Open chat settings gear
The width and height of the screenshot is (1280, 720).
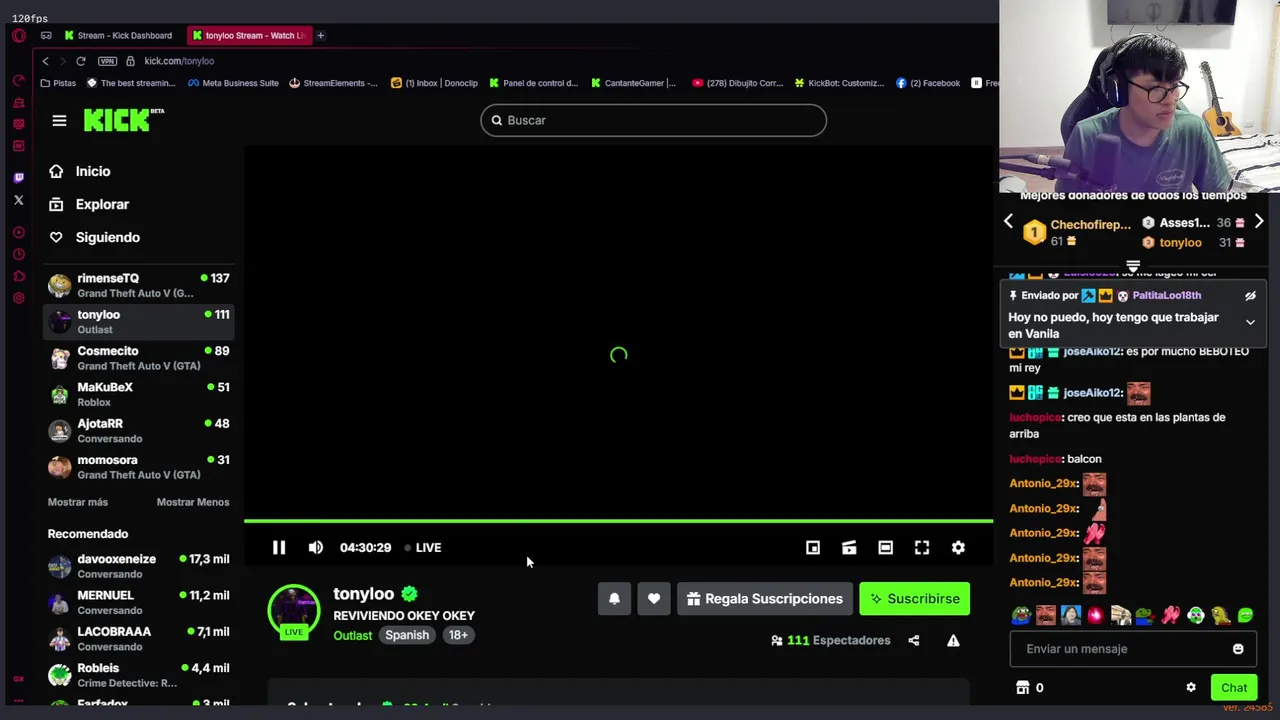pyautogui.click(x=1191, y=688)
